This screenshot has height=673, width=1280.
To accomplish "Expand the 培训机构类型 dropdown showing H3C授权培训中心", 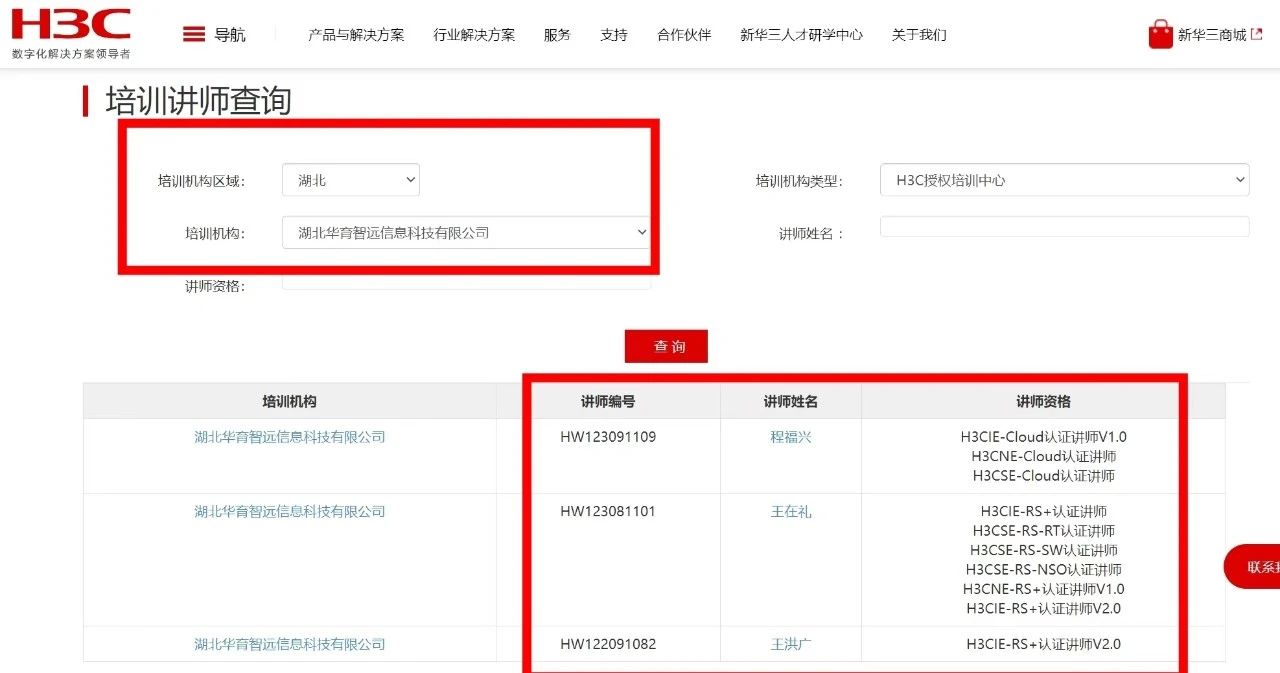I will click(x=1065, y=180).
